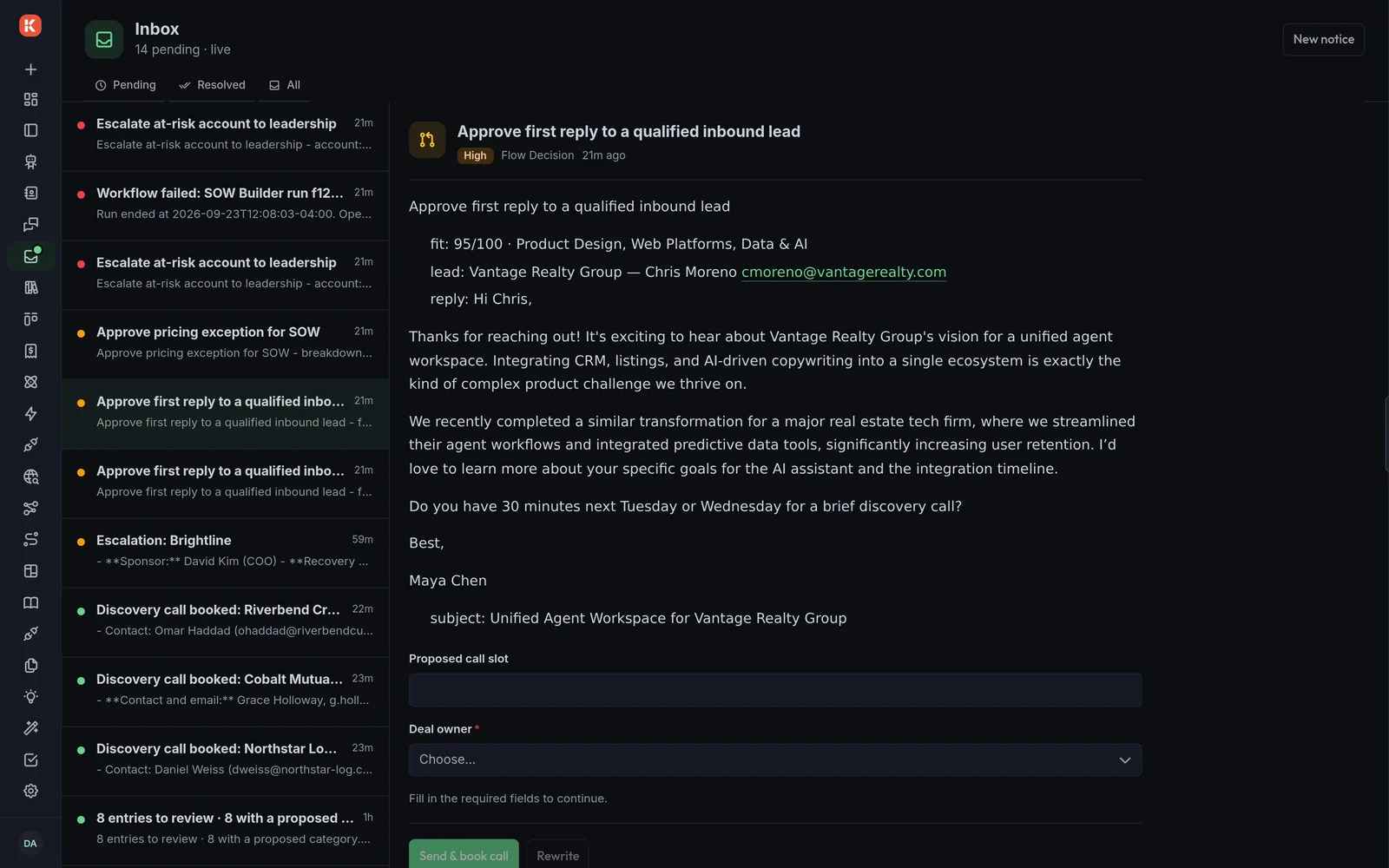Screen dimensions: 1389x868
Task: Open the Deal owner dropdown
Action: click(775, 759)
